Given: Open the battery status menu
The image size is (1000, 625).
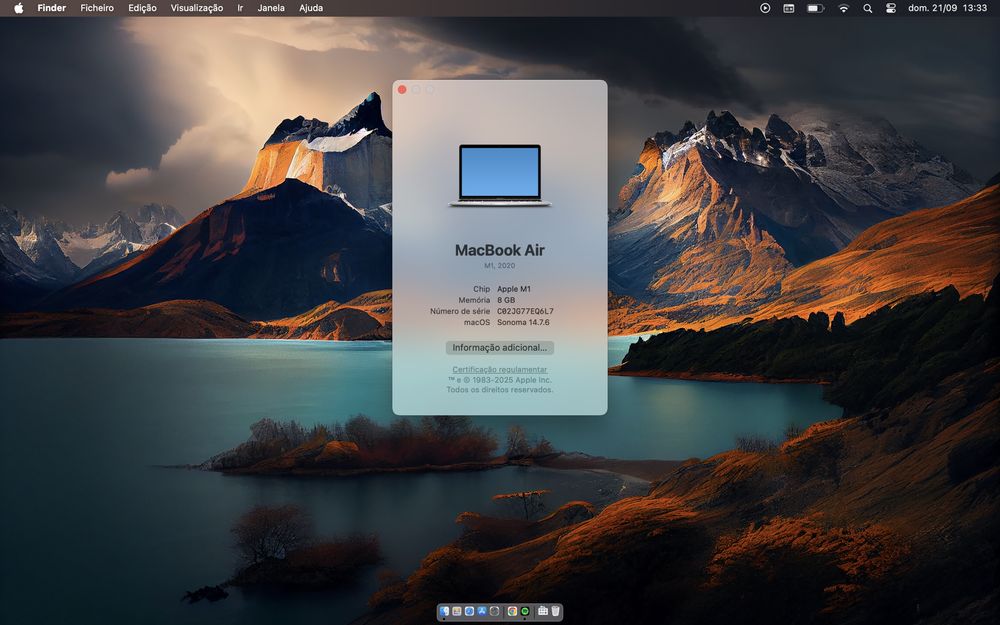Looking at the screenshot, I should [815, 8].
